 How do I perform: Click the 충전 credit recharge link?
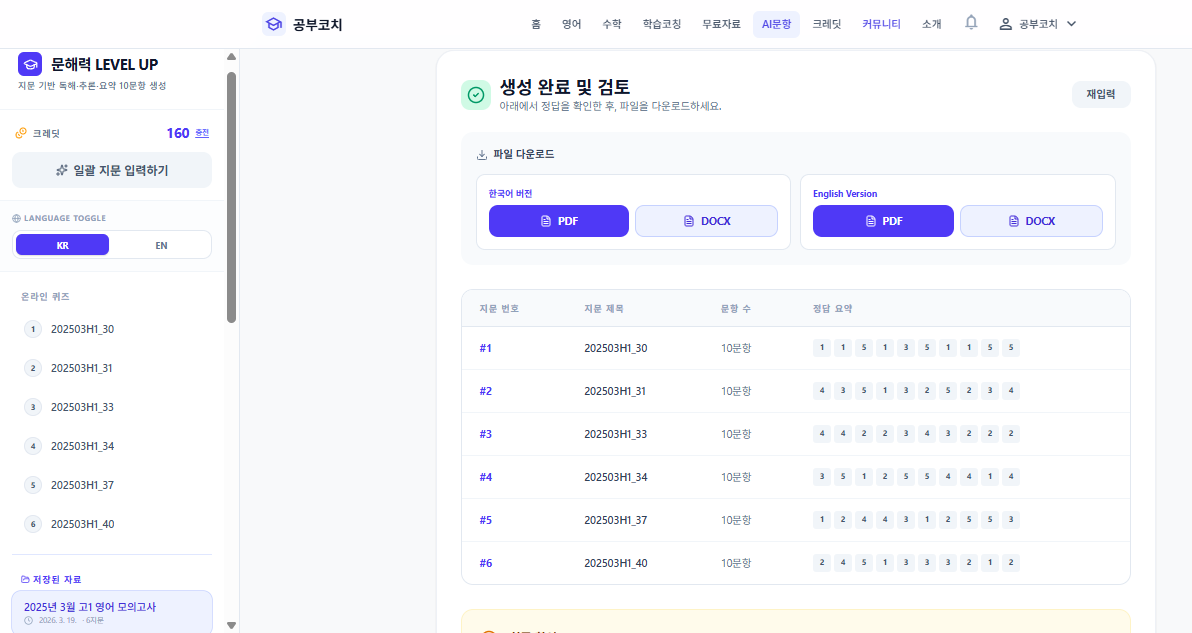pos(202,133)
